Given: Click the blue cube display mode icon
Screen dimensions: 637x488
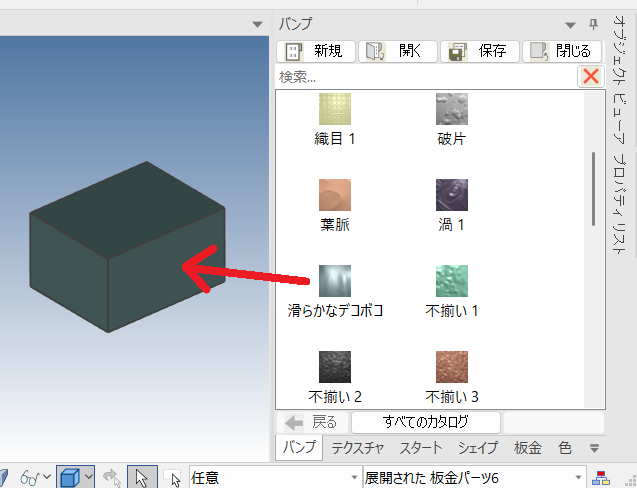Looking at the screenshot, I should (69, 477).
